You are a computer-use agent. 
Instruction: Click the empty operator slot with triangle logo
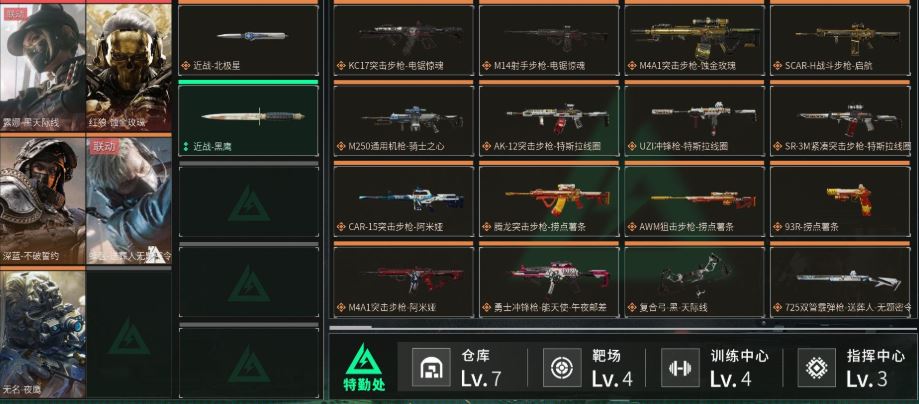coord(129,334)
